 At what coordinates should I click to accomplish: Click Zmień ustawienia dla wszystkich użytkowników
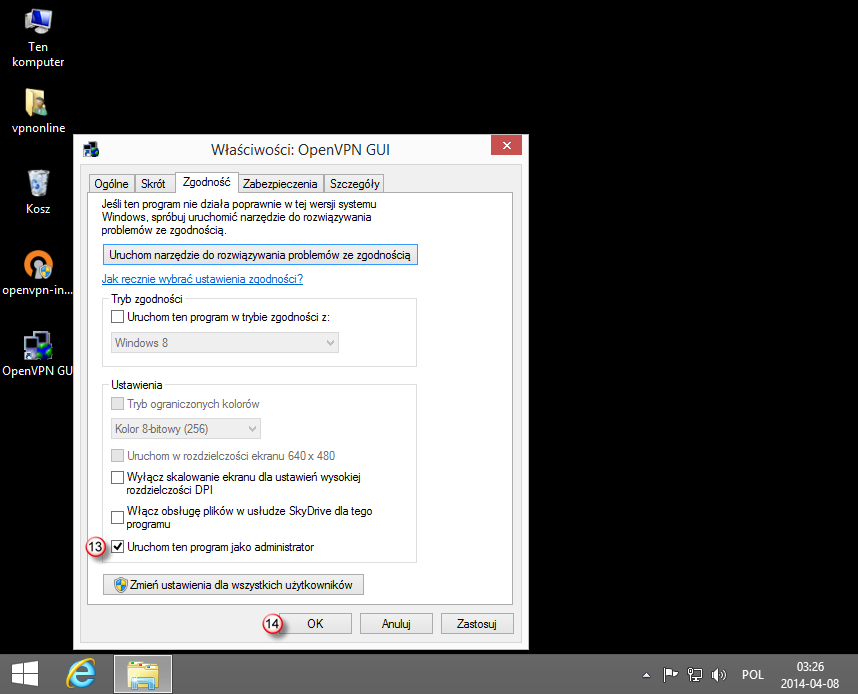233,585
